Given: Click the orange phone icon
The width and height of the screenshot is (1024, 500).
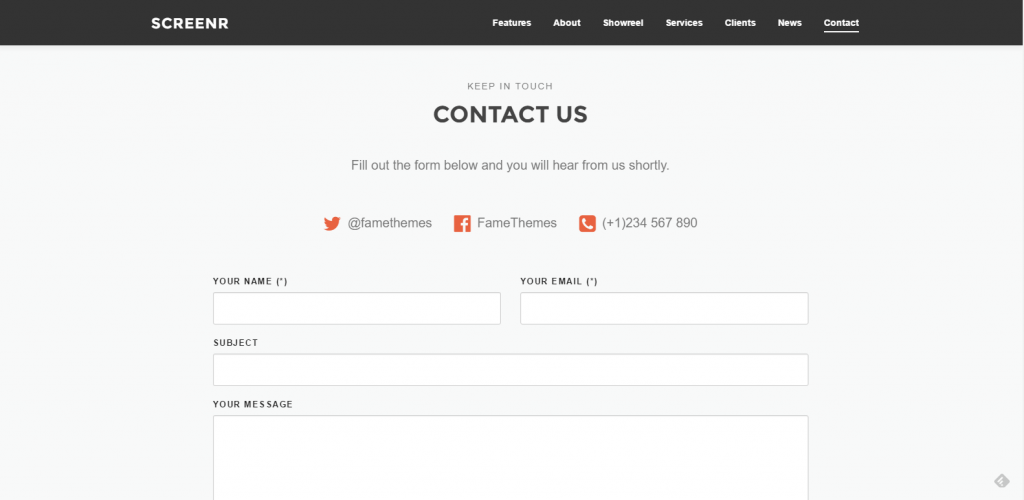Looking at the screenshot, I should coord(587,223).
